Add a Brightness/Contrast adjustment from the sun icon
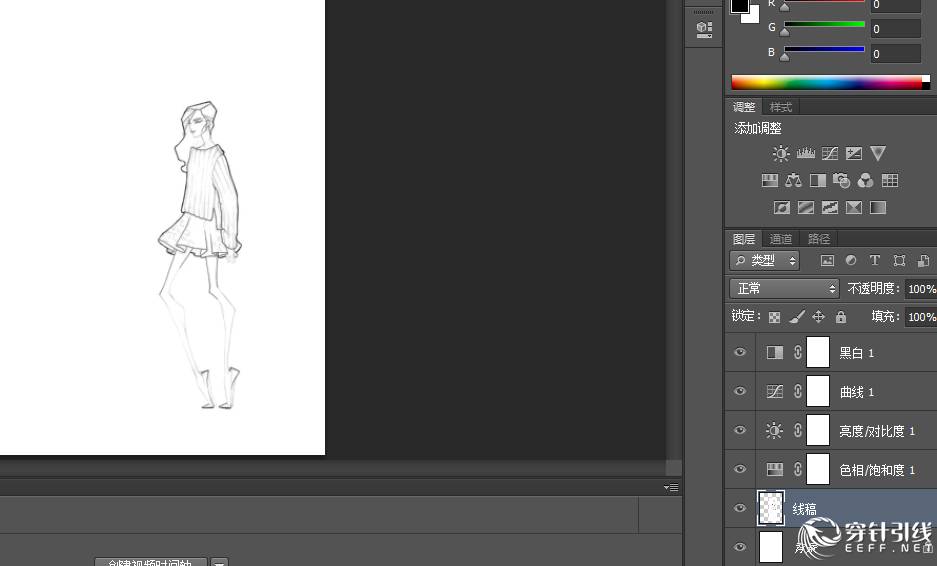 [781, 154]
